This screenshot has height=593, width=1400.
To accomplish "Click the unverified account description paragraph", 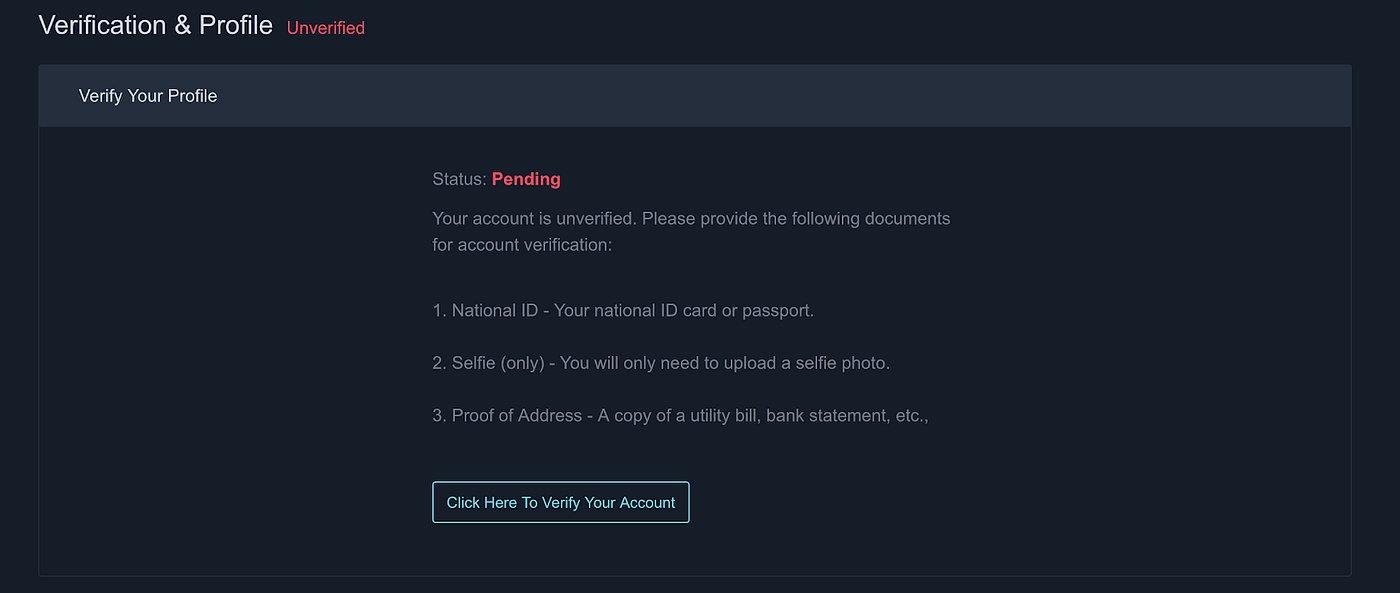I will click(690, 230).
